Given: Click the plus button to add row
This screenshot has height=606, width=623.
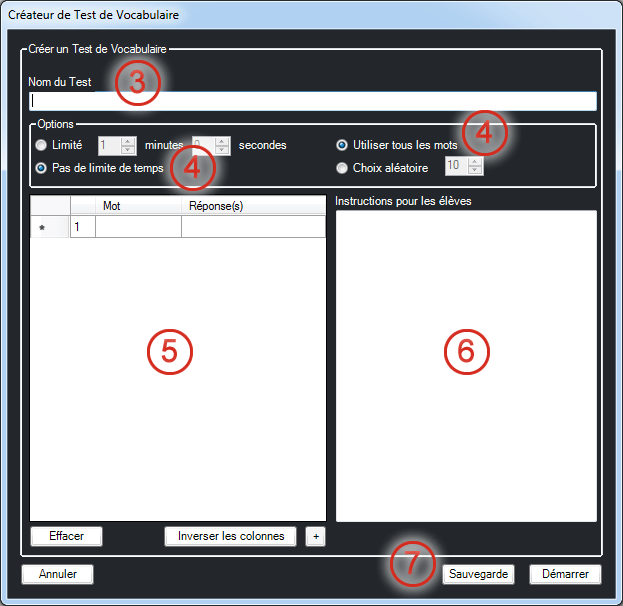Looking at the screenshot, I should pyautogui.click(x=316, y=536).
